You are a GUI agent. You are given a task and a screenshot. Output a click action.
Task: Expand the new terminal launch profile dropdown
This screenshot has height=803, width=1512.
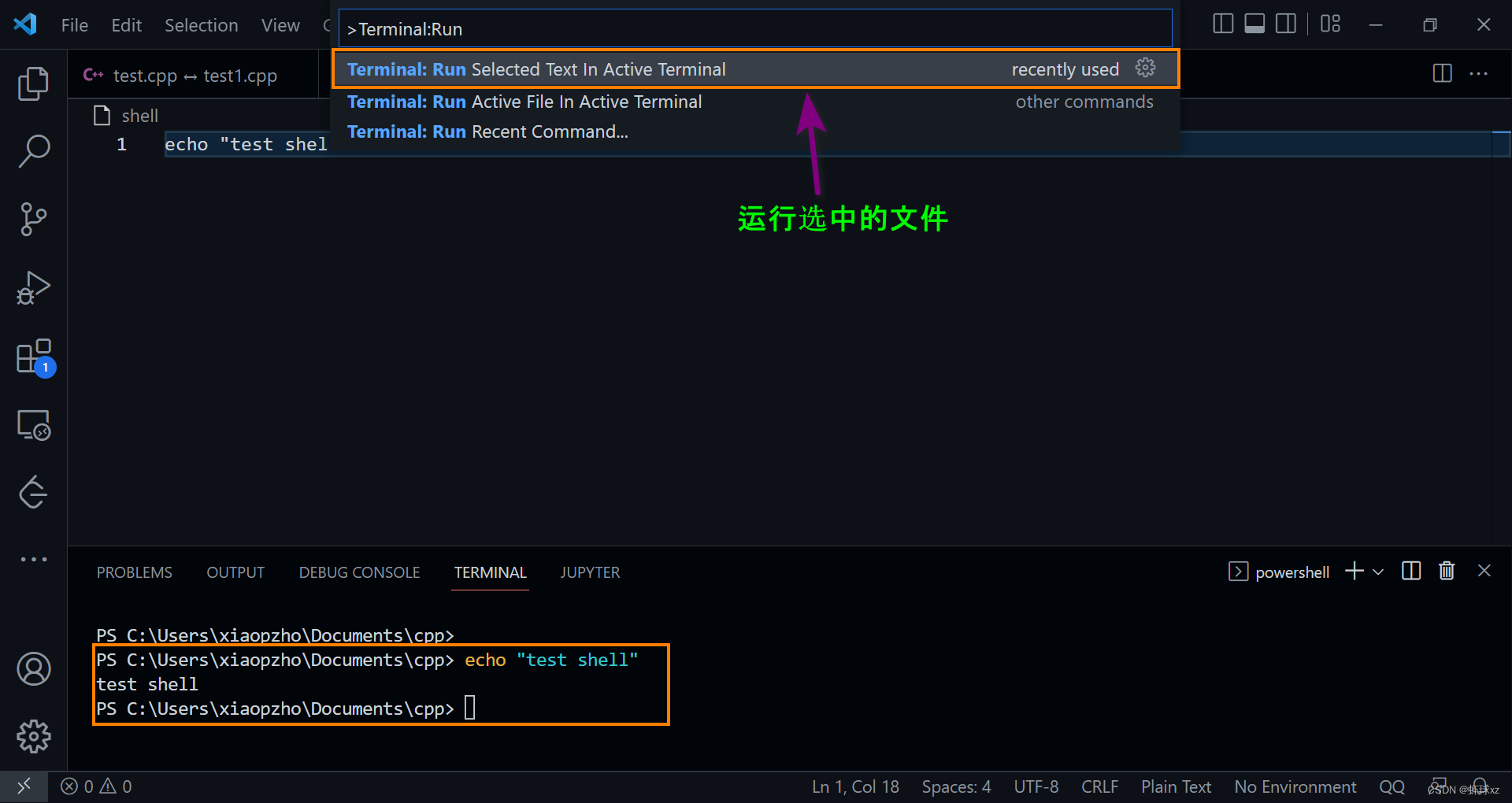(1378, 572)
